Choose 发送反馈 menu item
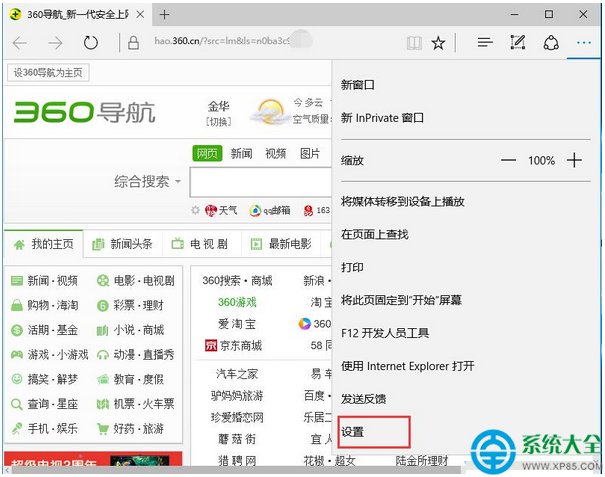This screenshot has width=605, height=477. tap(363, 399)
